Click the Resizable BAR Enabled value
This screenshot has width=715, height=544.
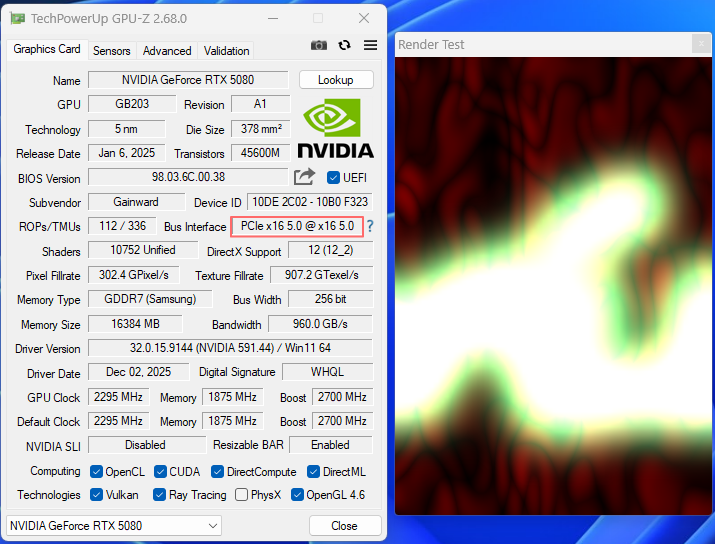(331, 445)
